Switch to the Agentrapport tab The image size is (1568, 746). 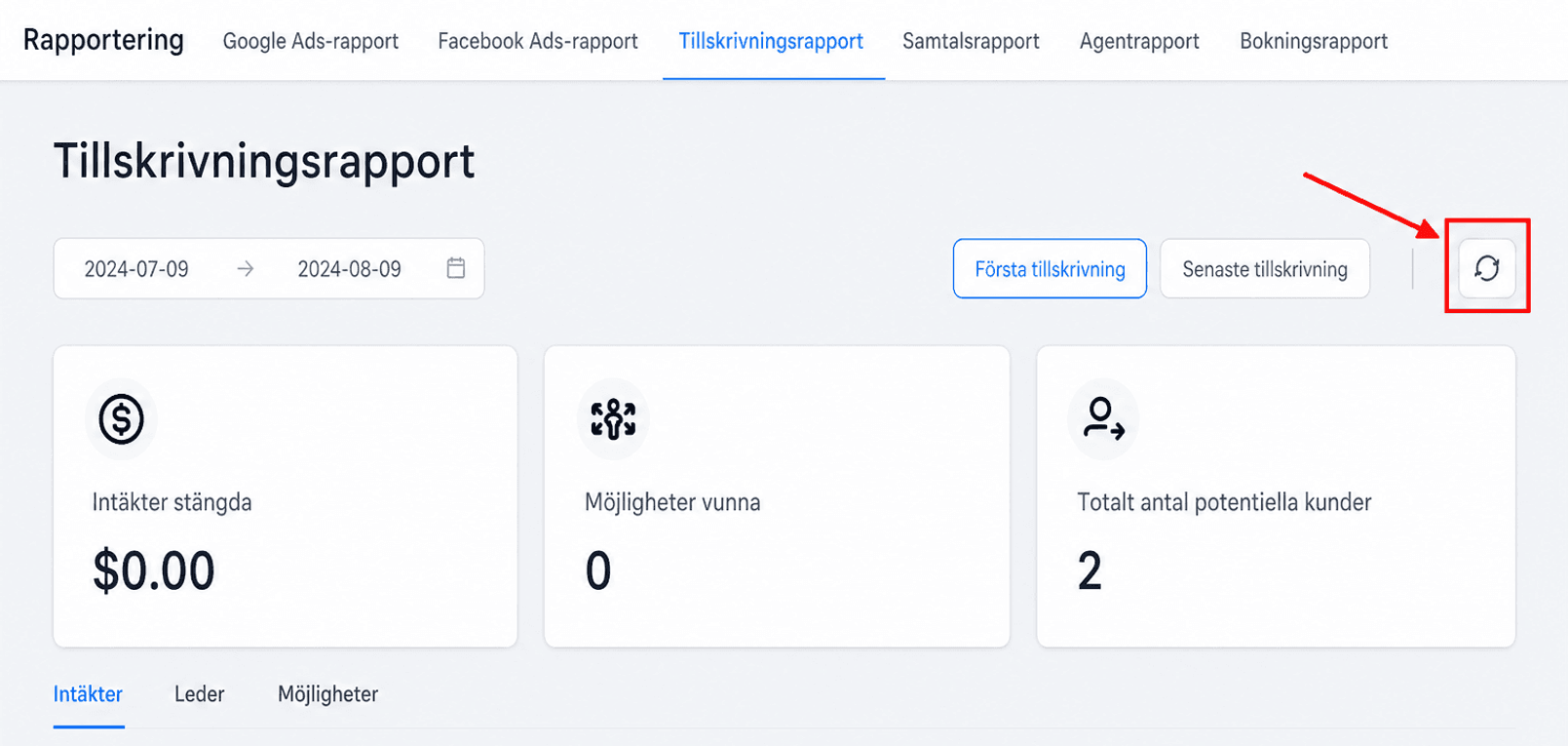pos(1139,41)
